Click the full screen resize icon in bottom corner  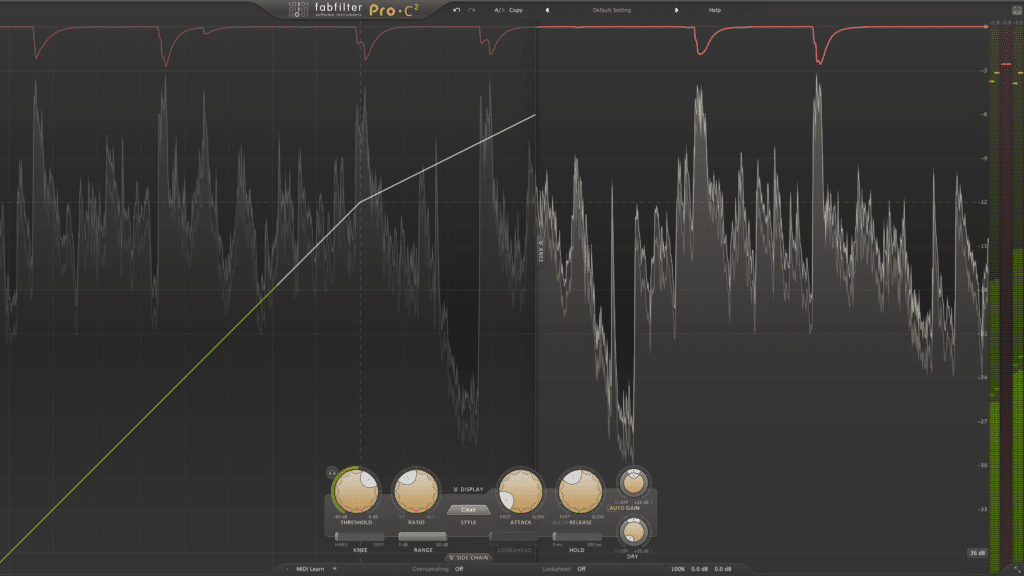(x=1017, y=569)
